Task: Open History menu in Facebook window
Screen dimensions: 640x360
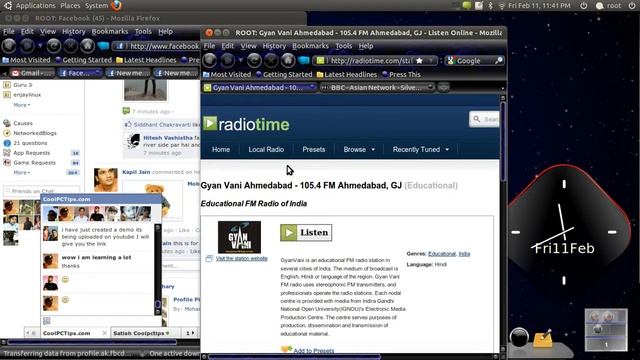Action: 73,31
